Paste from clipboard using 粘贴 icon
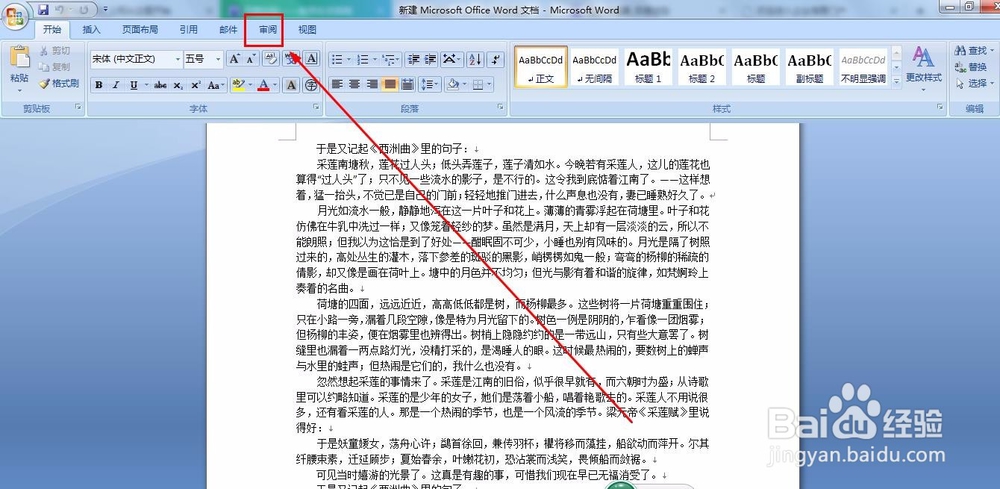Screen dimensions: 1000x489 (19, 56)
